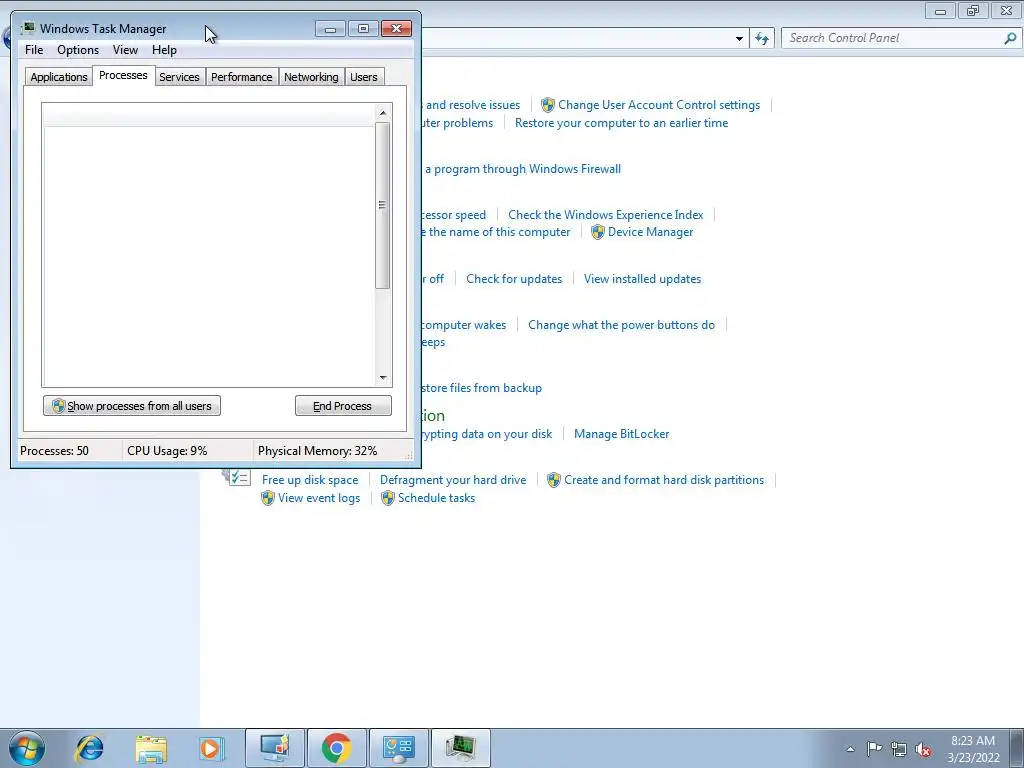Switch to Control Panel taskbar button
The height and width of the screenshot is (768, 1024).
click(x=398, y=748)
